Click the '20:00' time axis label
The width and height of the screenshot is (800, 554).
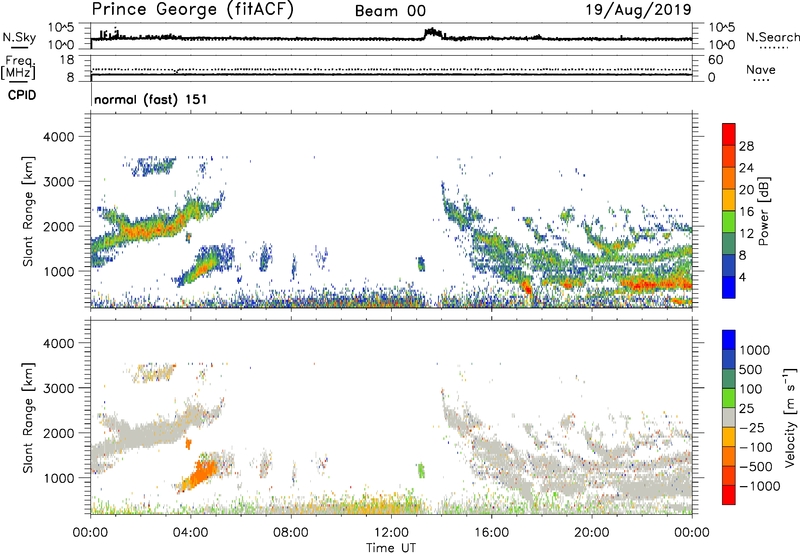coord(592,533)
